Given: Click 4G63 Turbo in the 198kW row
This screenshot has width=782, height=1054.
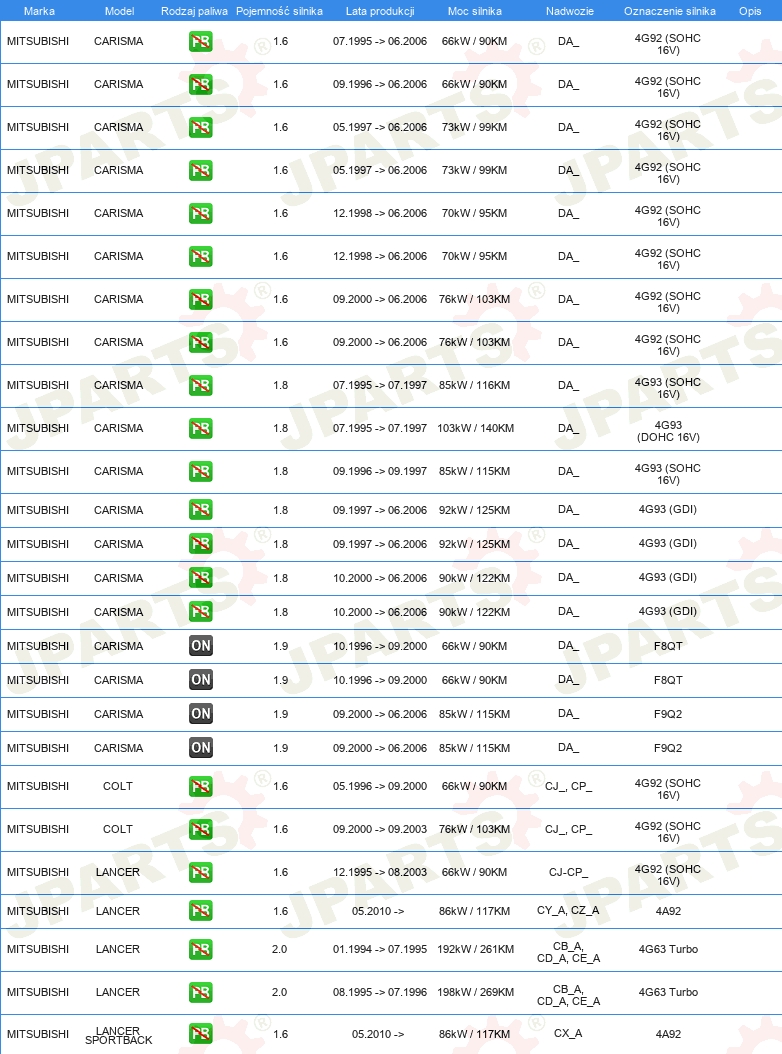Looking at the screenshot, I should [668, 992].
